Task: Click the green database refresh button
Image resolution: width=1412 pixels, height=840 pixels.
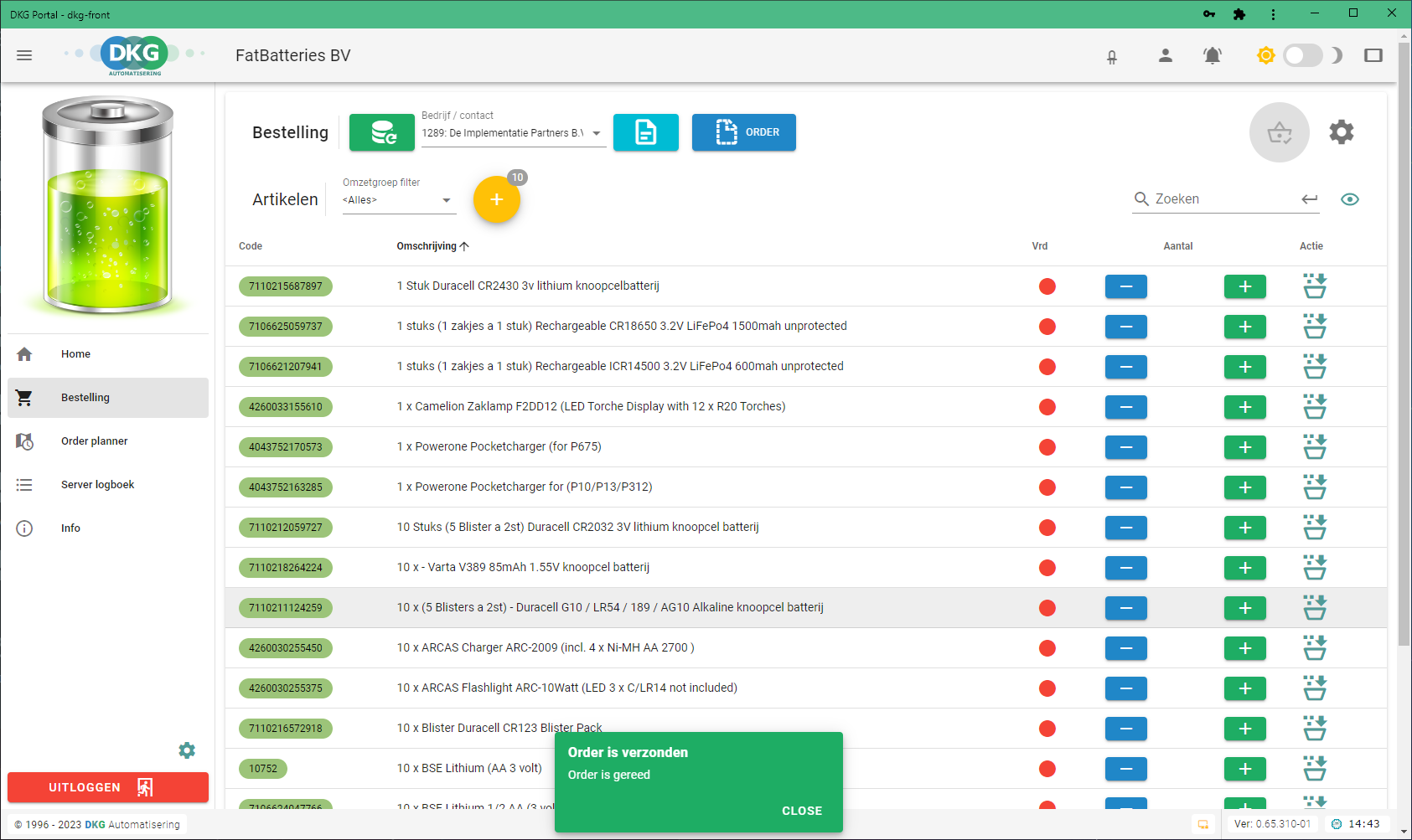Action: 382,132
